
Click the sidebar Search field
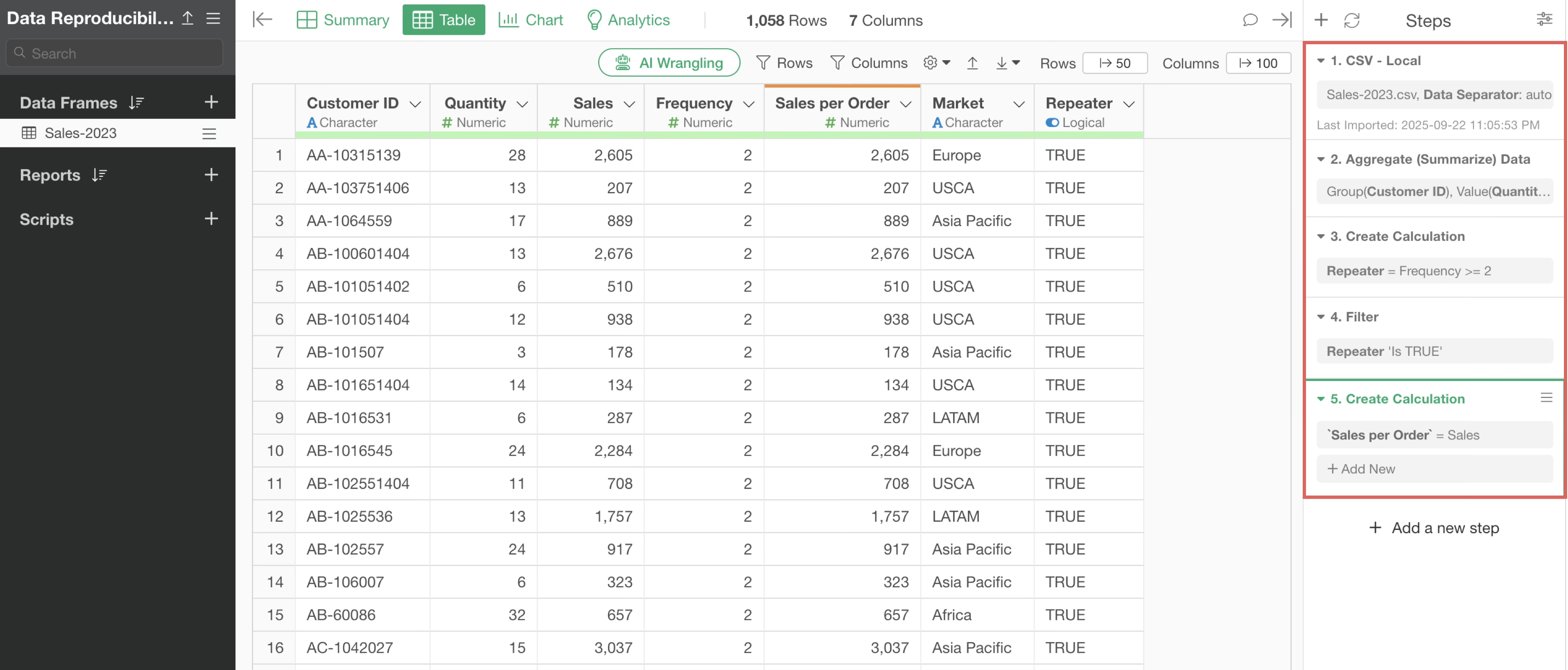click(115, 54)
